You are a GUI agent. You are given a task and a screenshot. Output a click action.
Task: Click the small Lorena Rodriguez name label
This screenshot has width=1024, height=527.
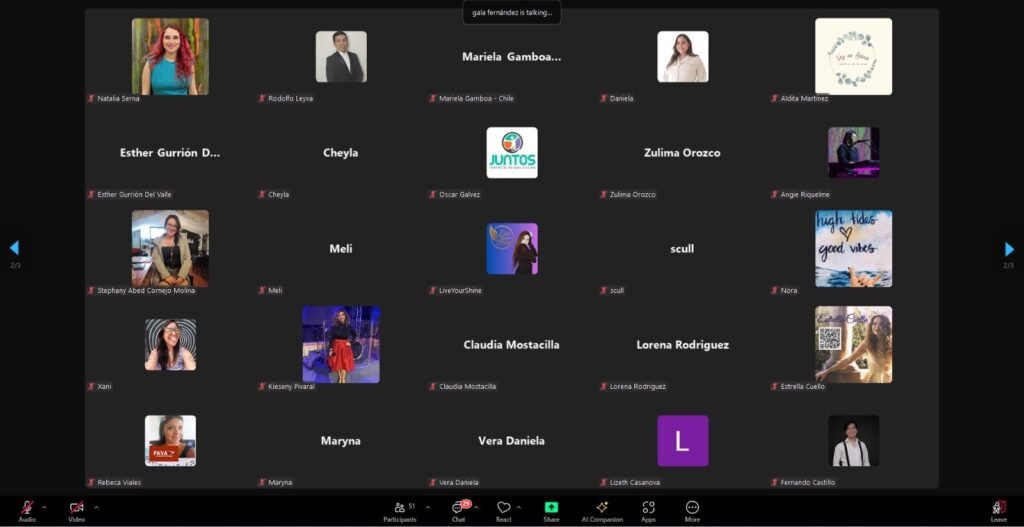tap(637, 387)
